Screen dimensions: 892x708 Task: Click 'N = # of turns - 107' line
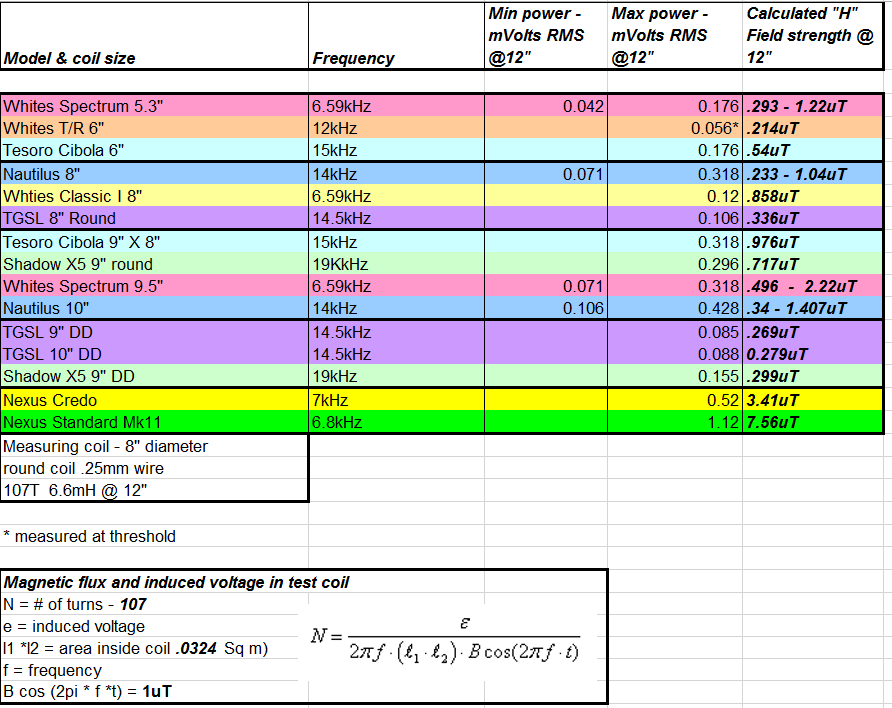[x=75, y=604]
